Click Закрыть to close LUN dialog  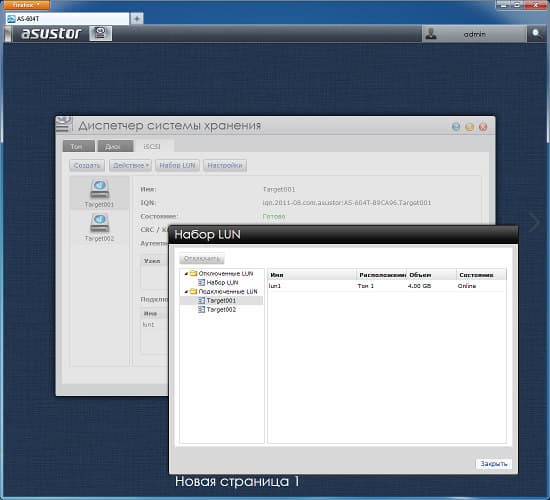pyautogui.click(x=494, y=464)
